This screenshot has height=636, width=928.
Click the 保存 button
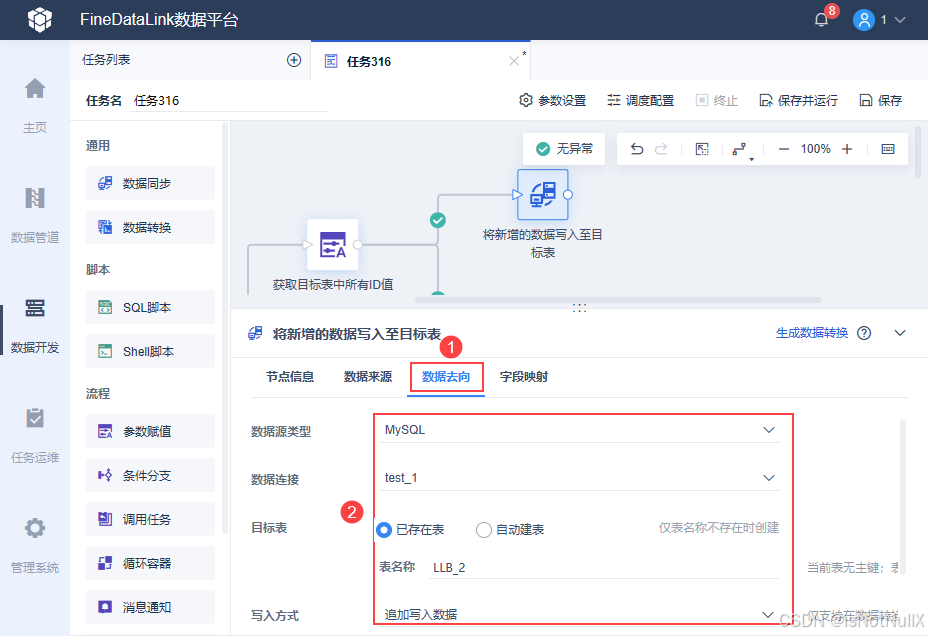click(x=881, y=101)
